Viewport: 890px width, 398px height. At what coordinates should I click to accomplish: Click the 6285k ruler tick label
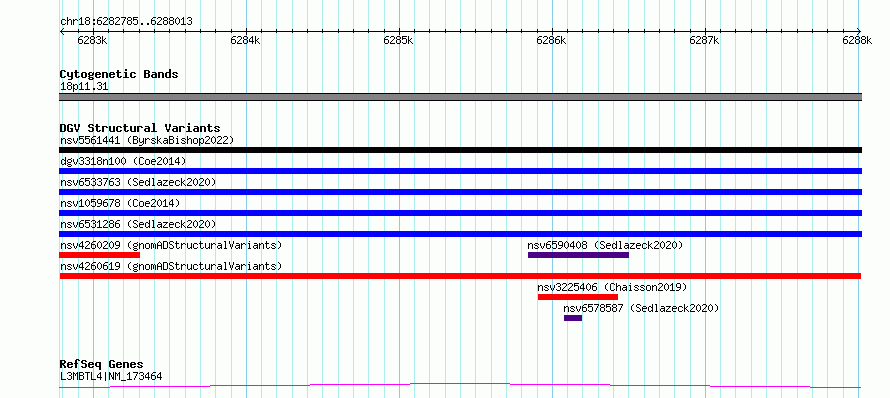[398, 40]
